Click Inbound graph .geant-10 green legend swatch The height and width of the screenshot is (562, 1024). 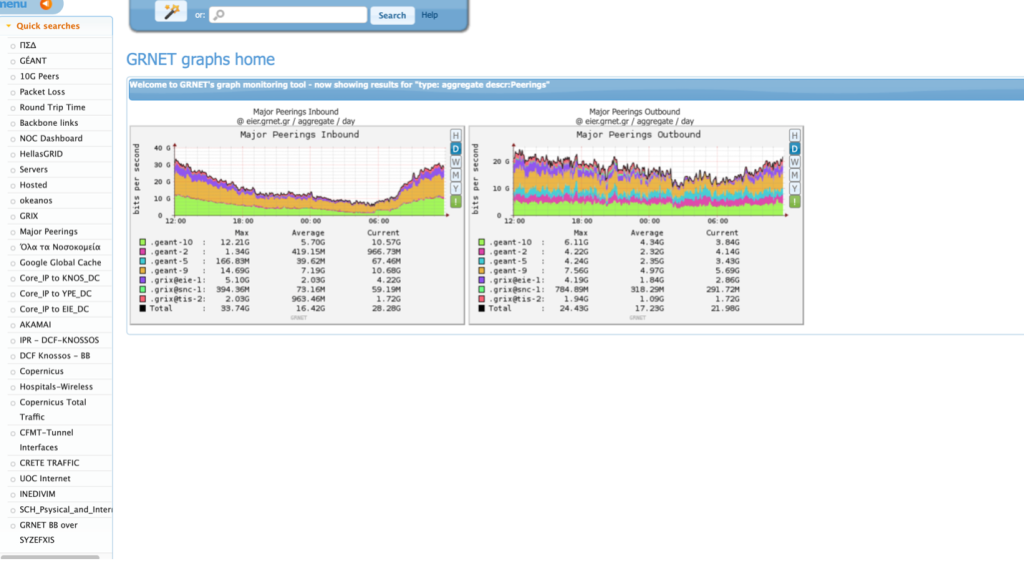click(142, 242)
